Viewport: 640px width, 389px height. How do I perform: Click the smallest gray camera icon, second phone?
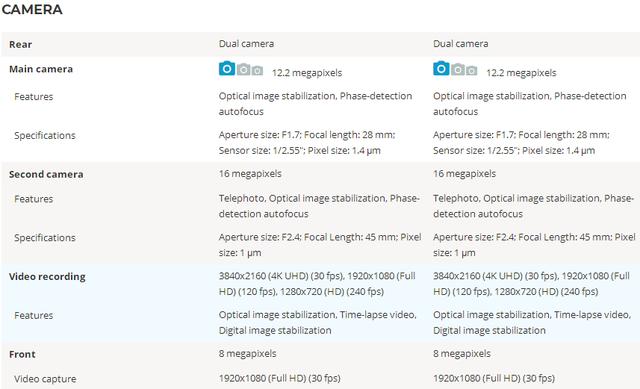click(471, 71)
